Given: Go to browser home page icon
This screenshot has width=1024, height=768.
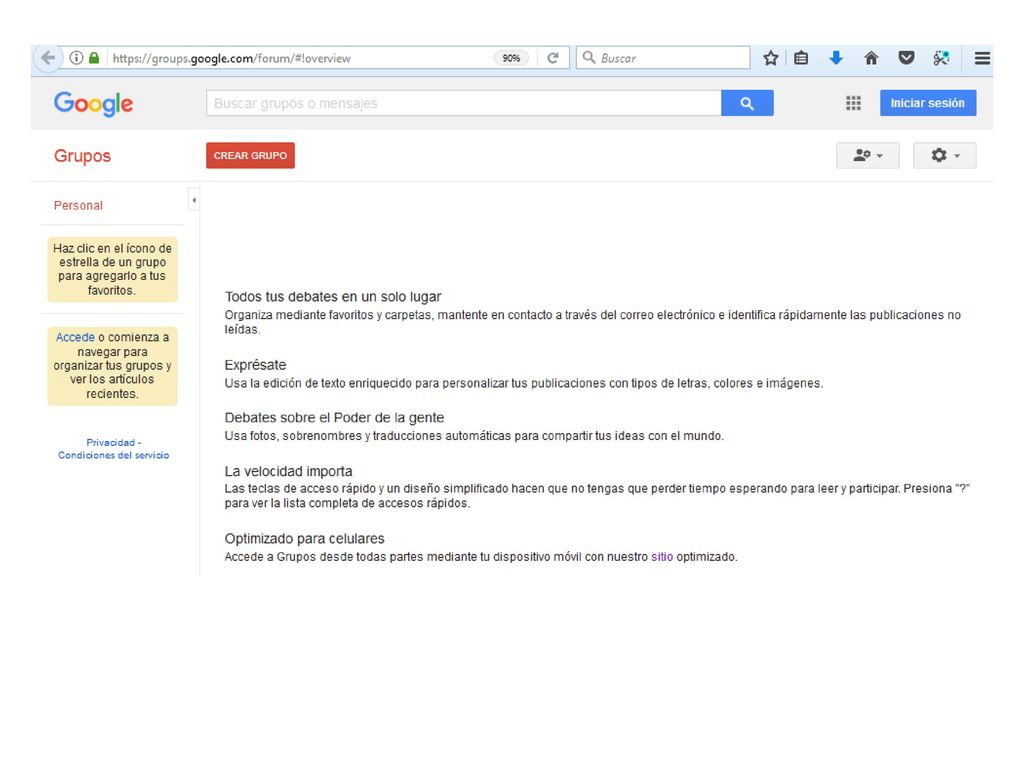Looking at the screenshot, I should (871, 58).
